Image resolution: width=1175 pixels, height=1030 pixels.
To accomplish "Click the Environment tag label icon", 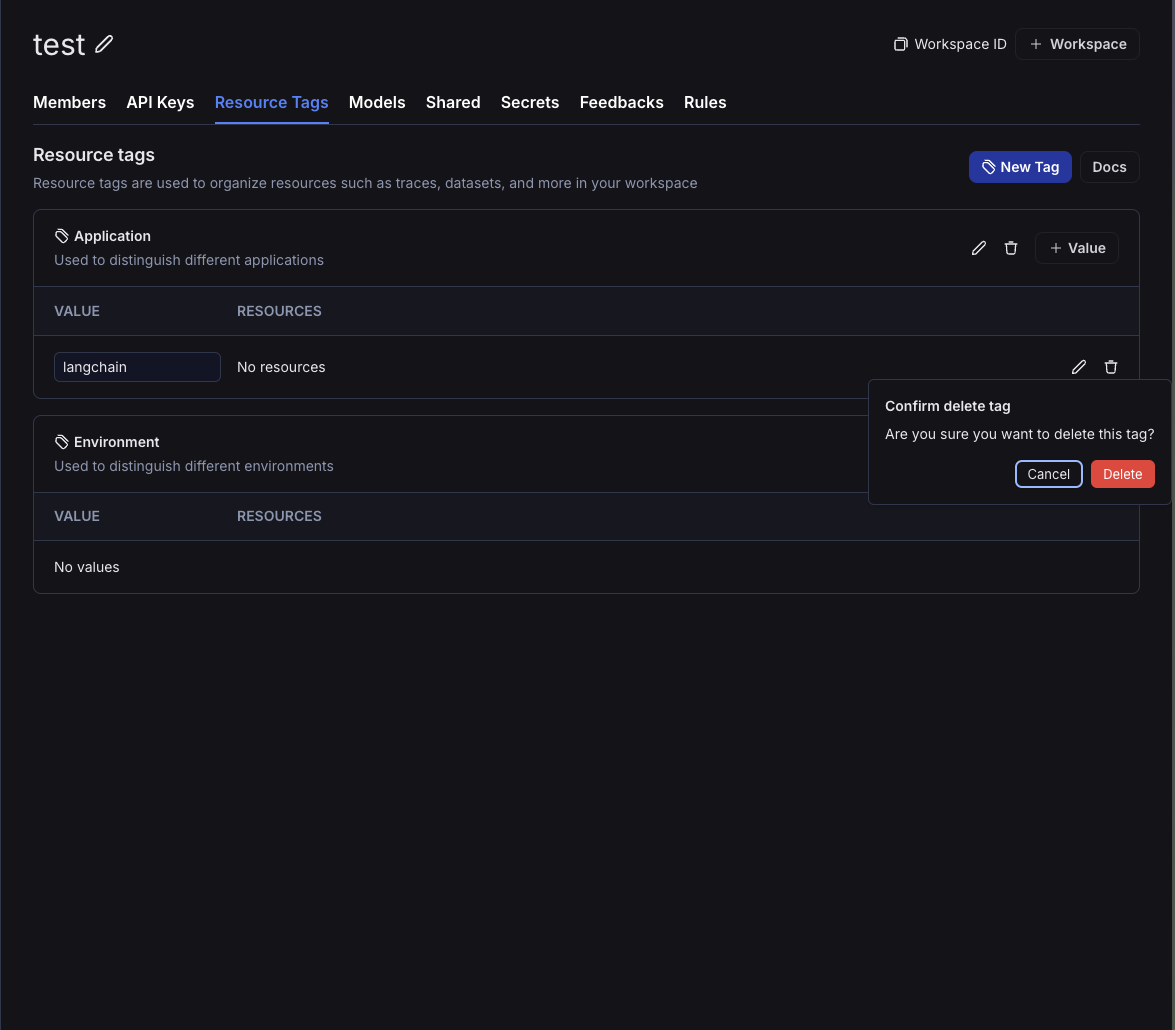I will pos(61,442).
